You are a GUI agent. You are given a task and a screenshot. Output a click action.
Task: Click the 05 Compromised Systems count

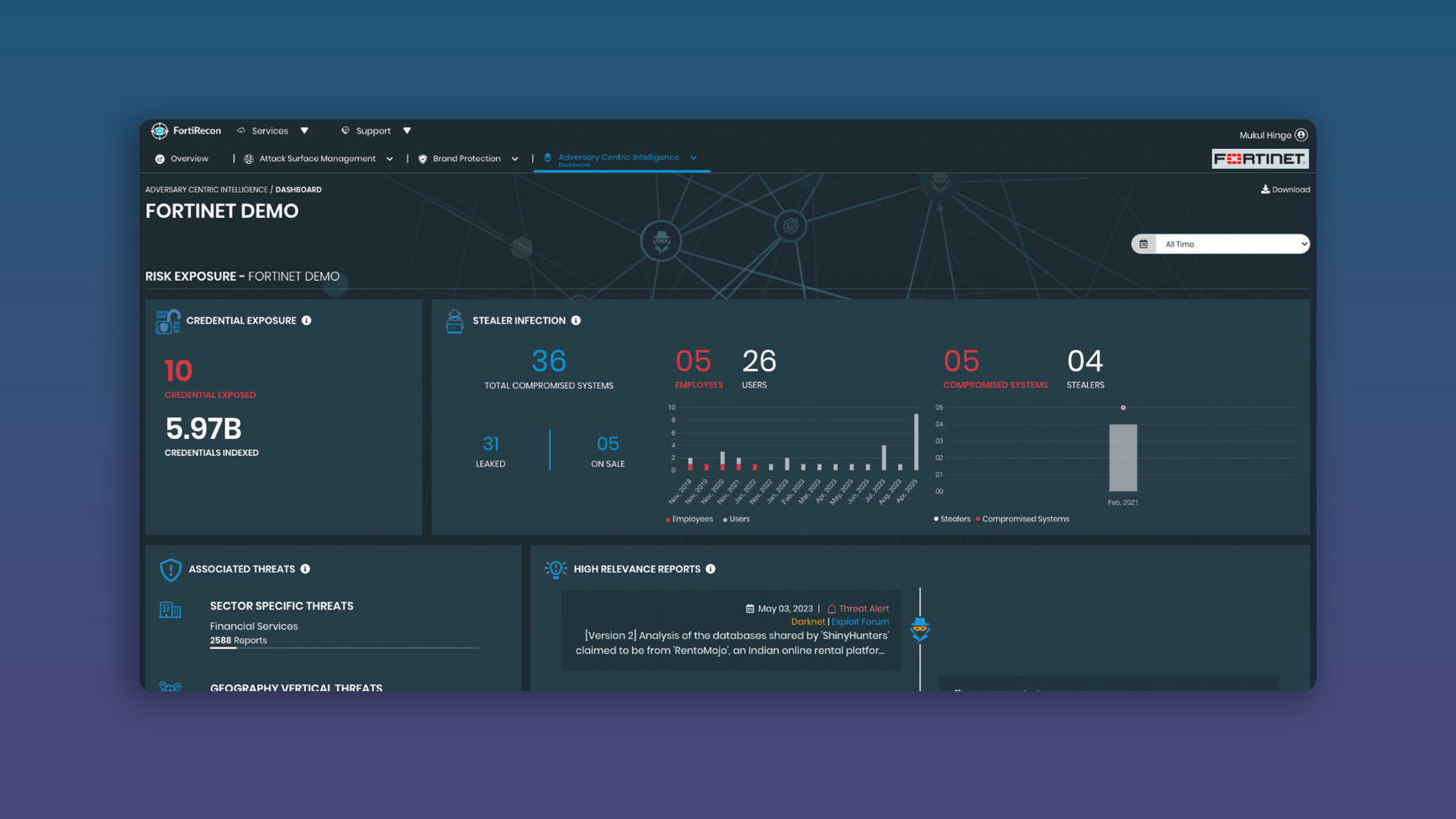962,362
